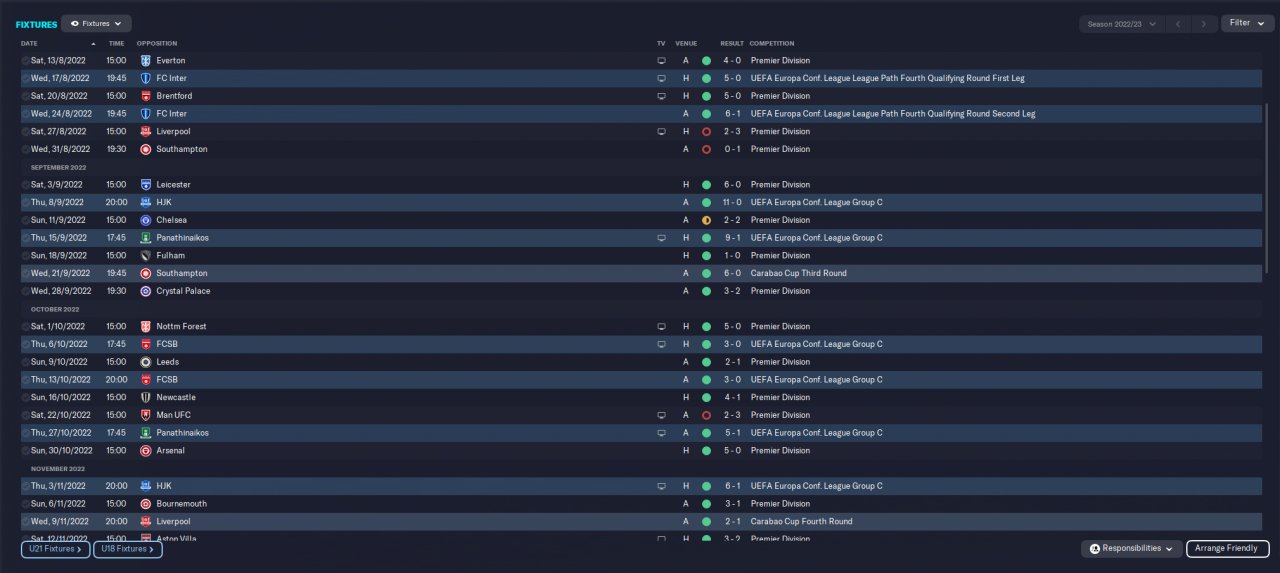The image size is (1280, 573).
Task: Click the Newcastle club badge
Action: click(145, 398)
